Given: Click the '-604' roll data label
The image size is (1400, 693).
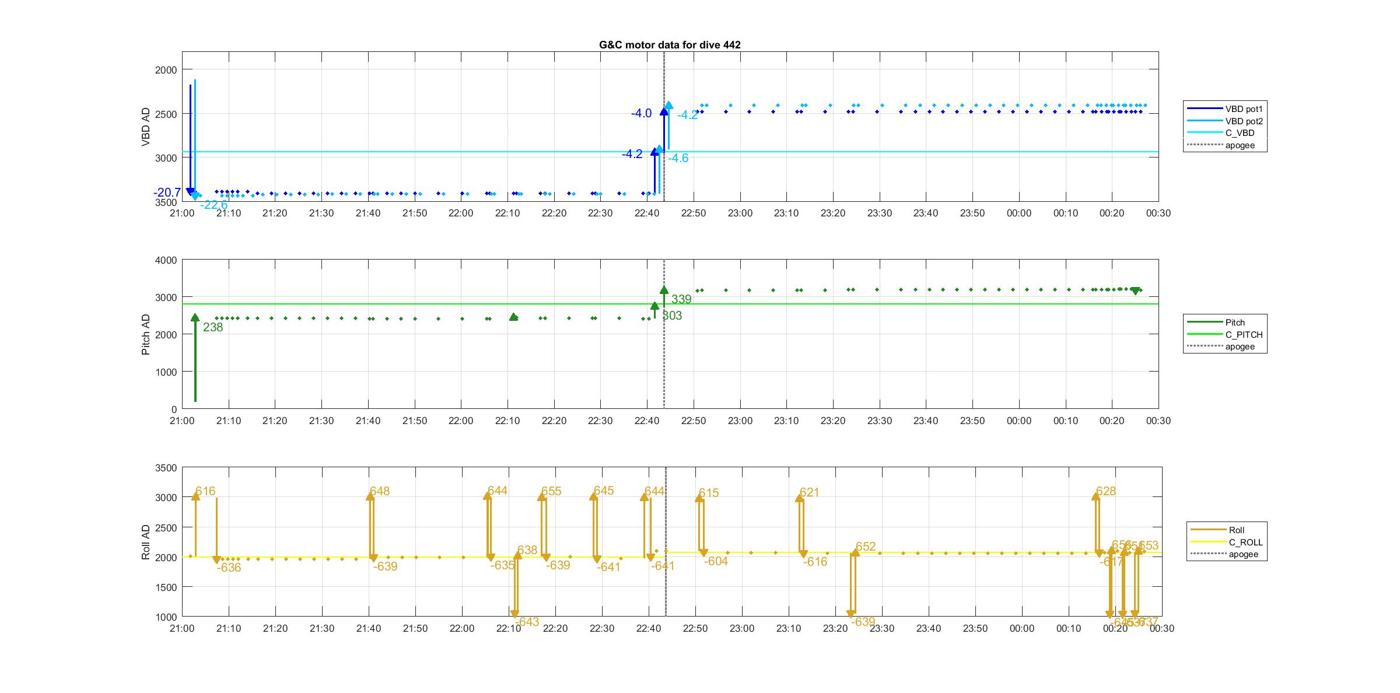Looking at the screenshot, I should [x=716, y=561].
